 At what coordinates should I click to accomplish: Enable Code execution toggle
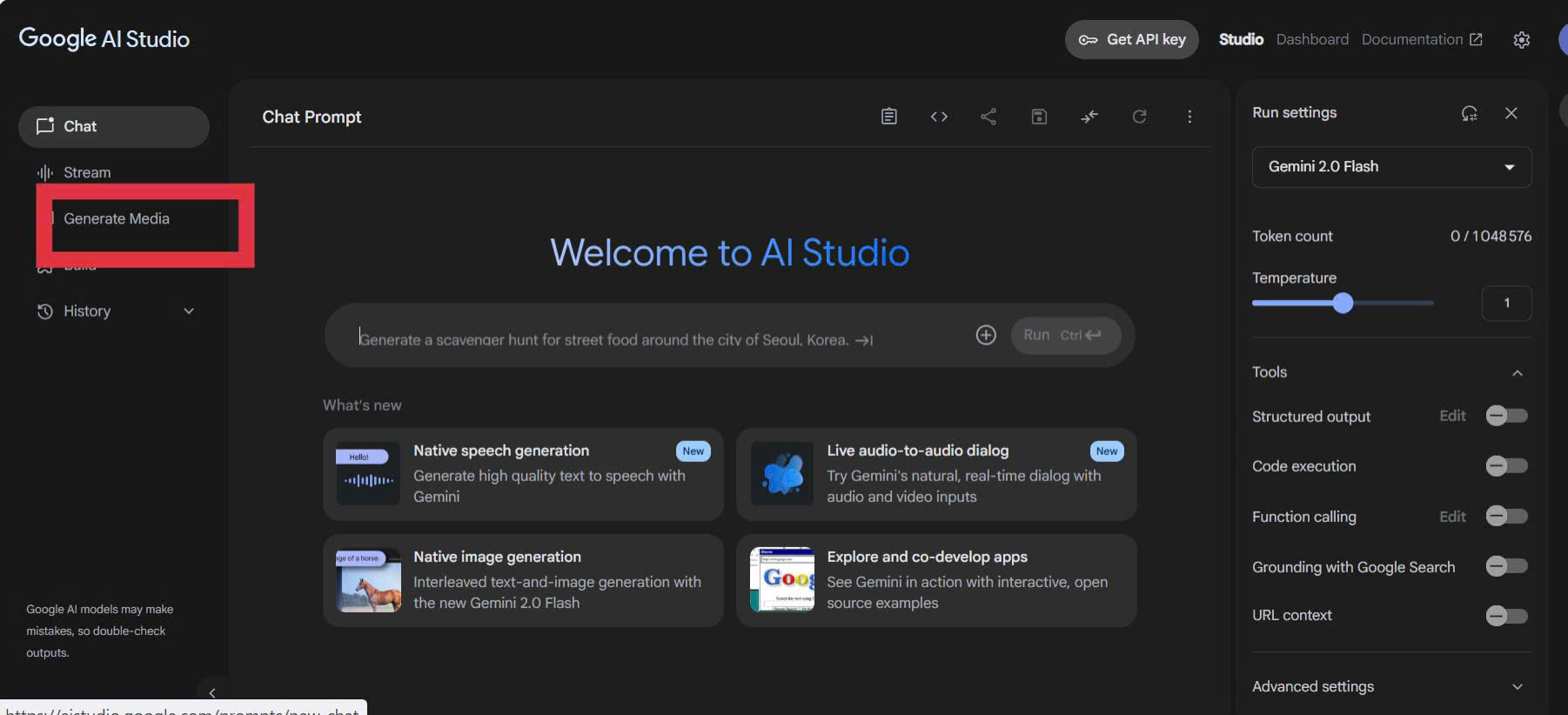(1506, 466)
